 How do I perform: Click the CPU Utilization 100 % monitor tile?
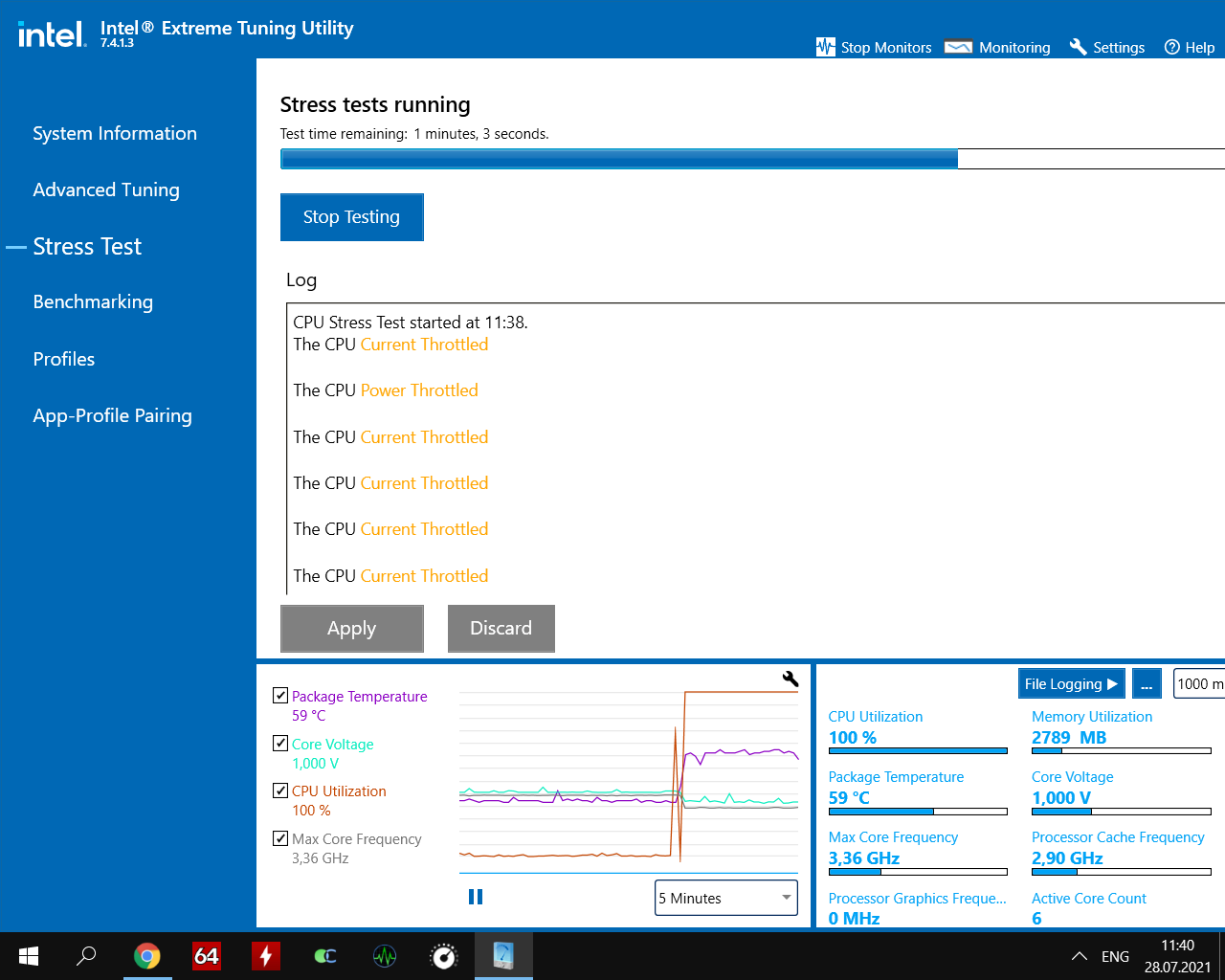(x=918, y=734)
